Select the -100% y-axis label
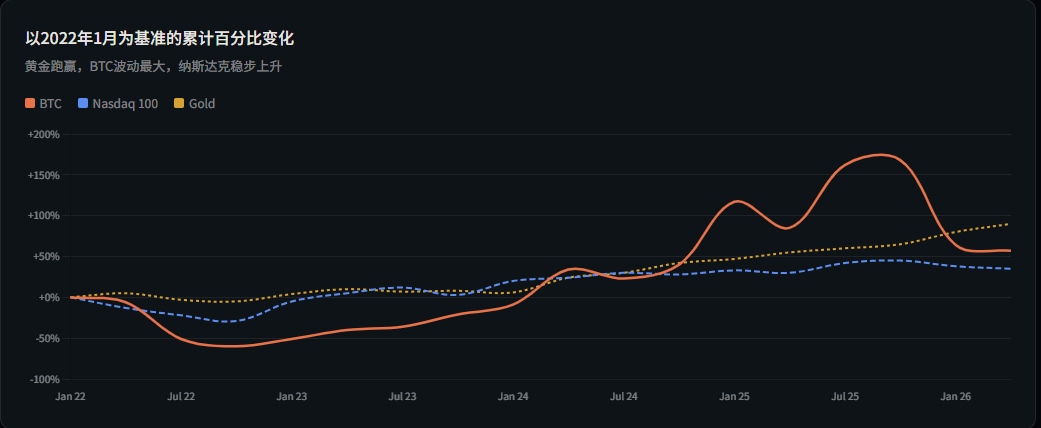The image size is (1041, 428). [44, 380]
